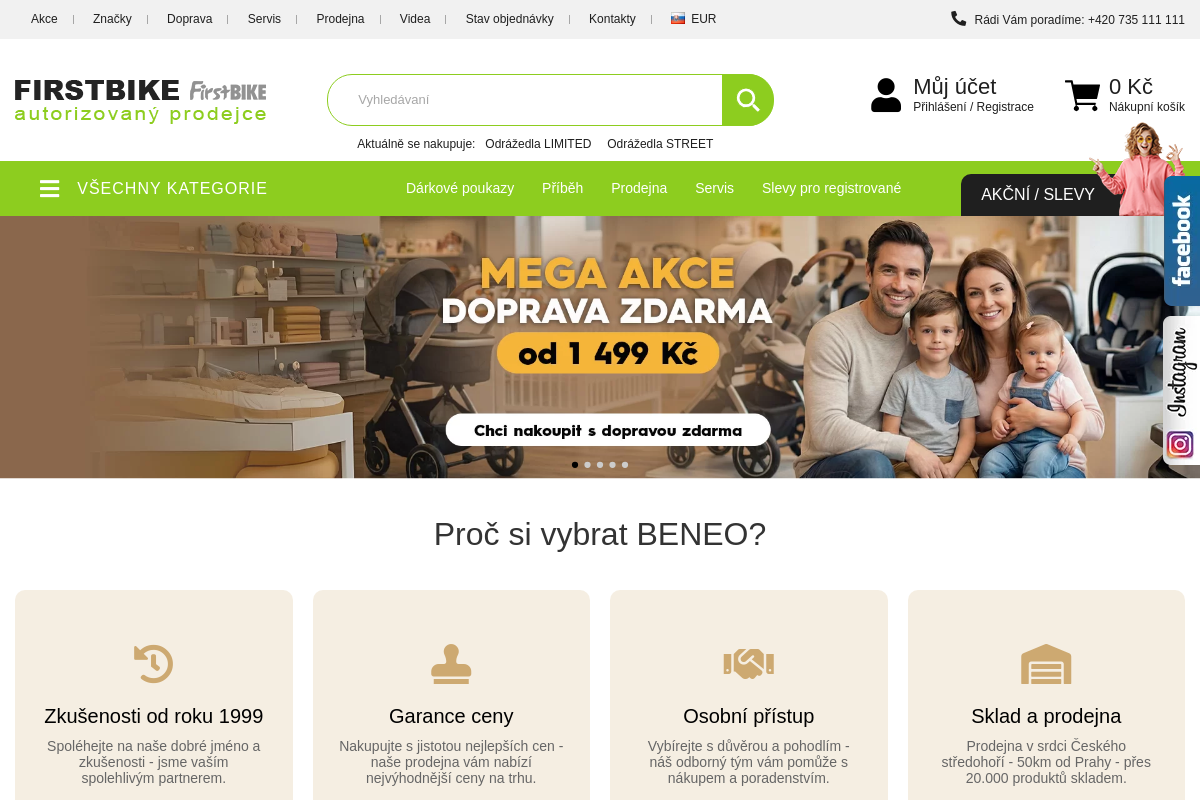1200x800 pixels.
Task: Click the Sklad a prodejna warehouse icon
Action: pyautogui.click(x=1046, y=664)
